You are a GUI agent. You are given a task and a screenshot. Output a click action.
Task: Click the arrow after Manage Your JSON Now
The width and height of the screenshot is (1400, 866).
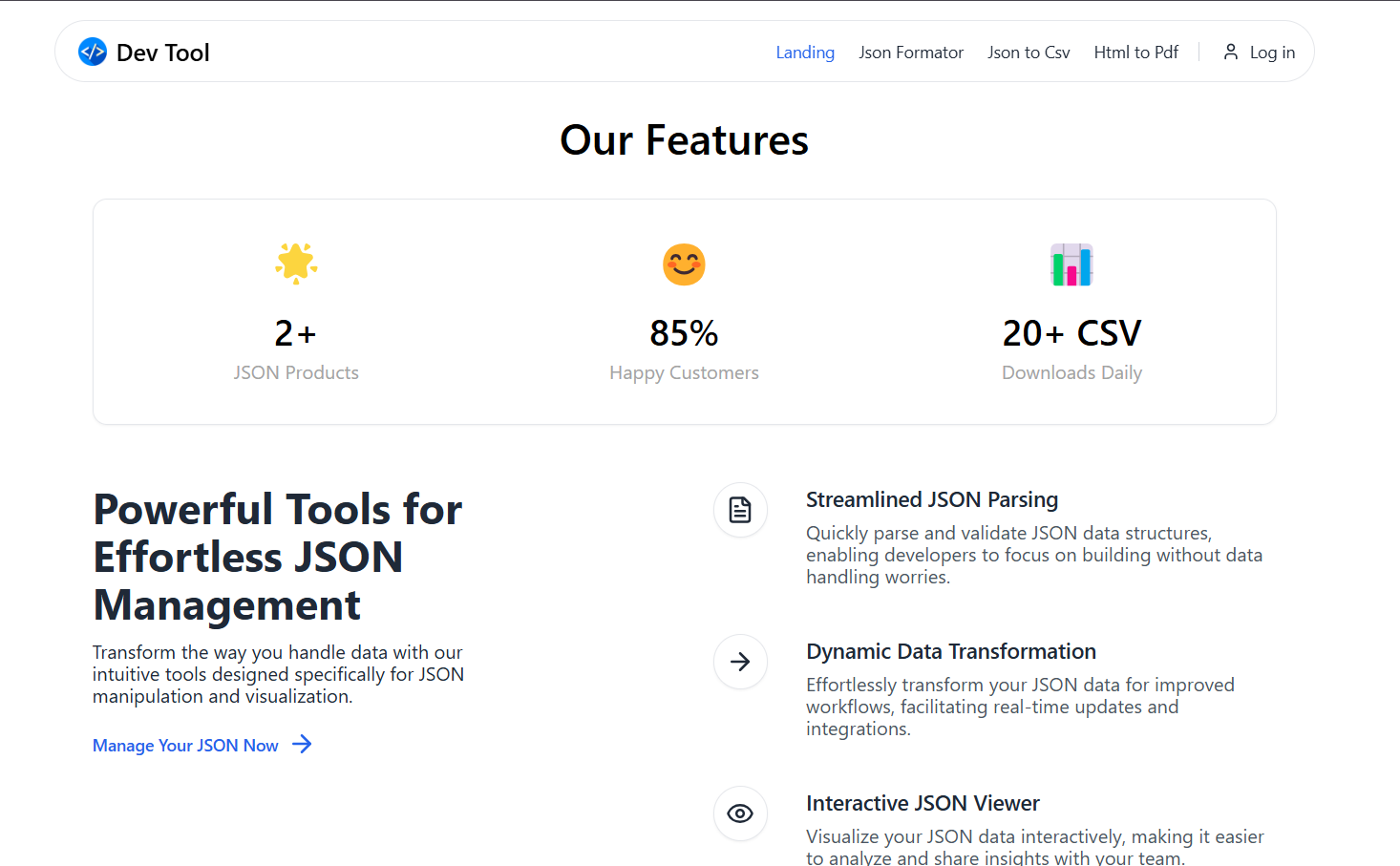coord(302,745)
